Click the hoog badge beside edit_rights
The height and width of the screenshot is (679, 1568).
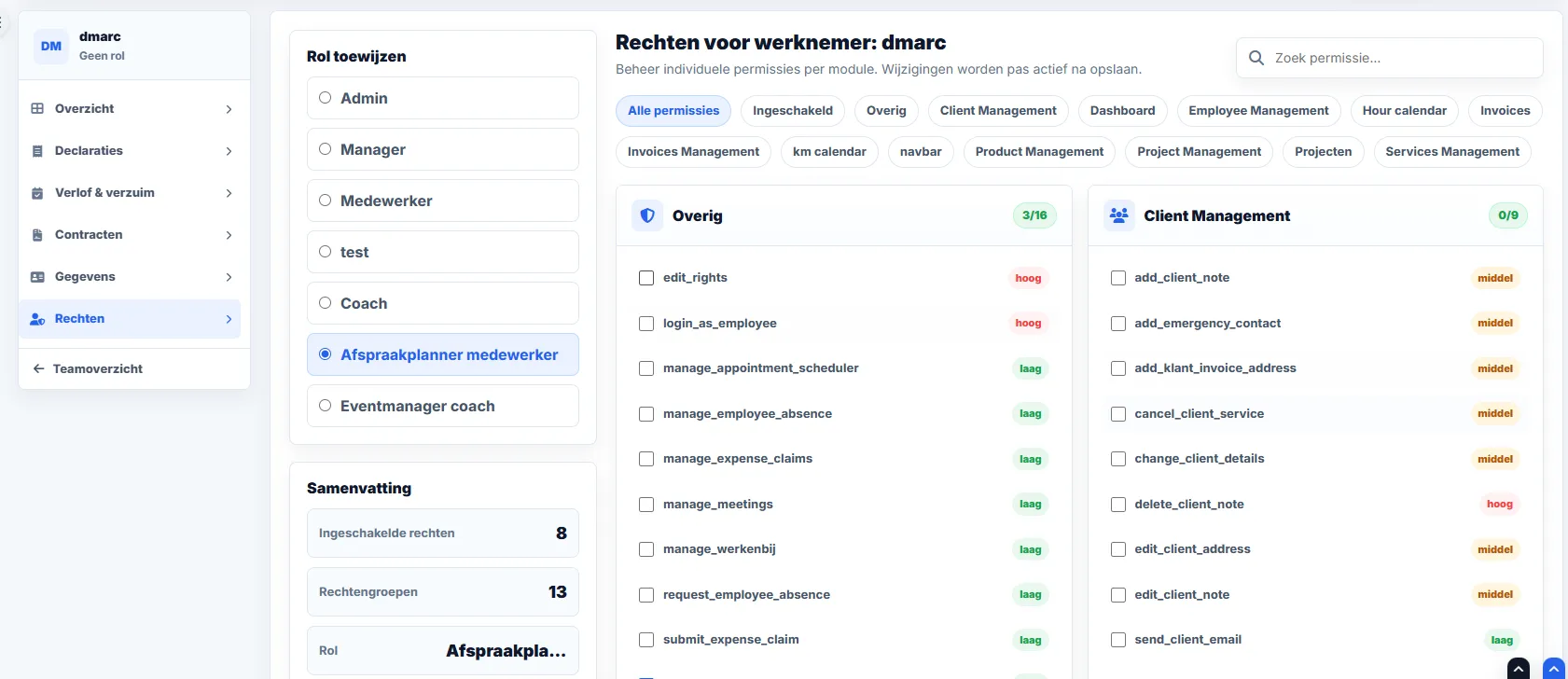pyautogui.click(x=1028, y=278)
